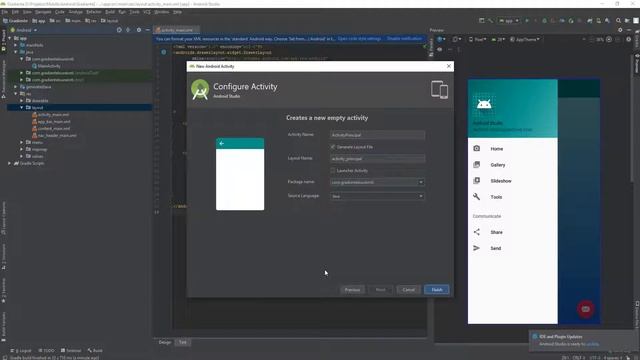The height and width of the screenshot is (360, 640).
Task: Open the Refactor menu
Action: click(94, 12)
